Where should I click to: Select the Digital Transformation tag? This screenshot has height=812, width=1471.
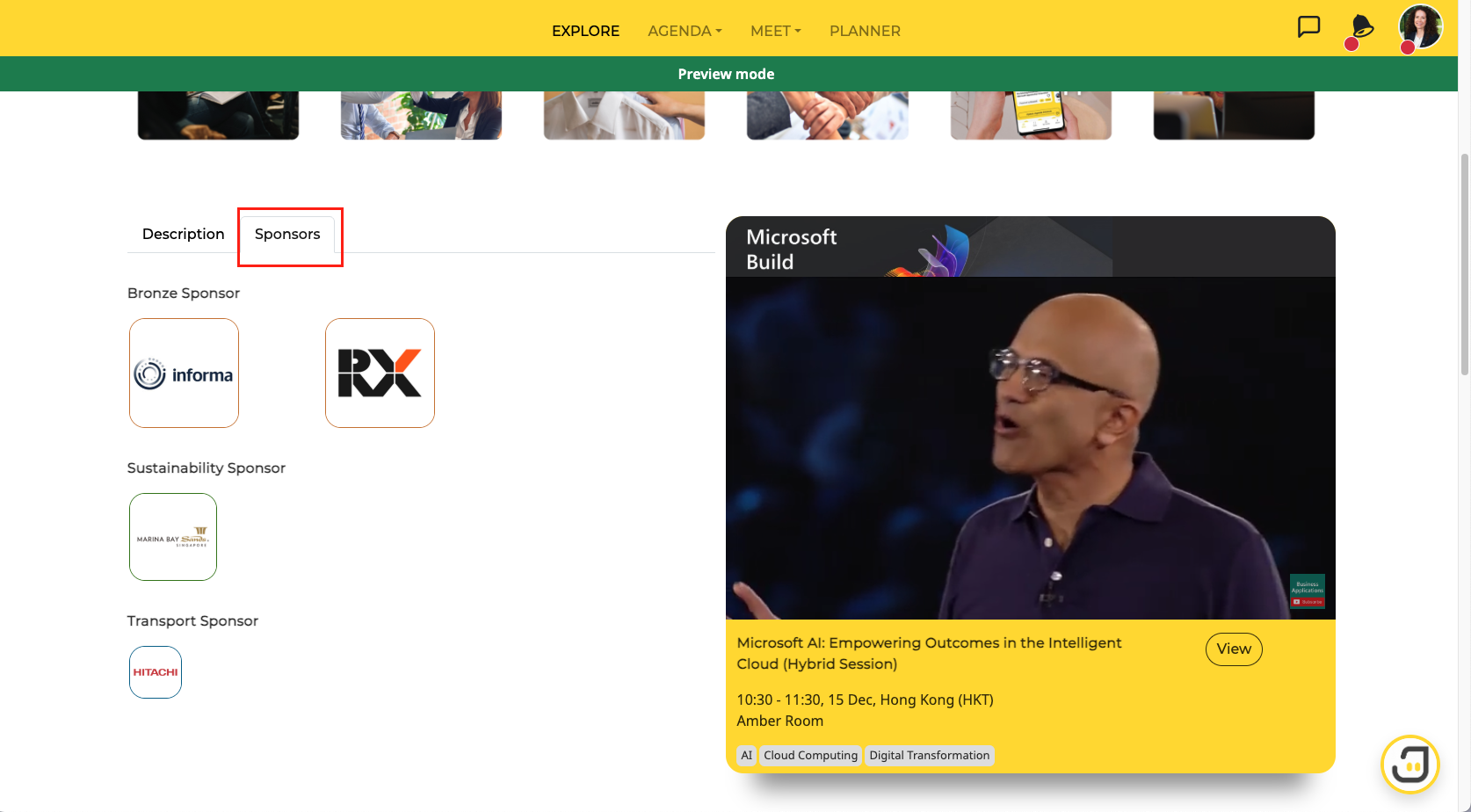pos(930,756)
